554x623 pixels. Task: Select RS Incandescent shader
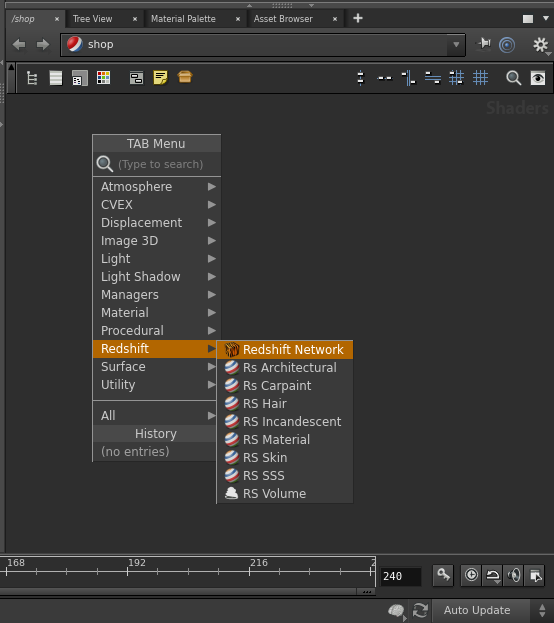285,422
